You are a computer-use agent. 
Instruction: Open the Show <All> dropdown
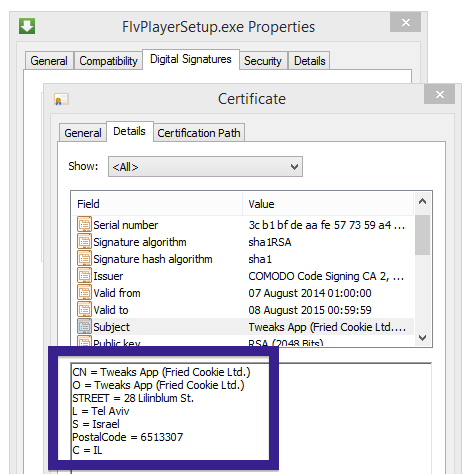click(205, 166)
